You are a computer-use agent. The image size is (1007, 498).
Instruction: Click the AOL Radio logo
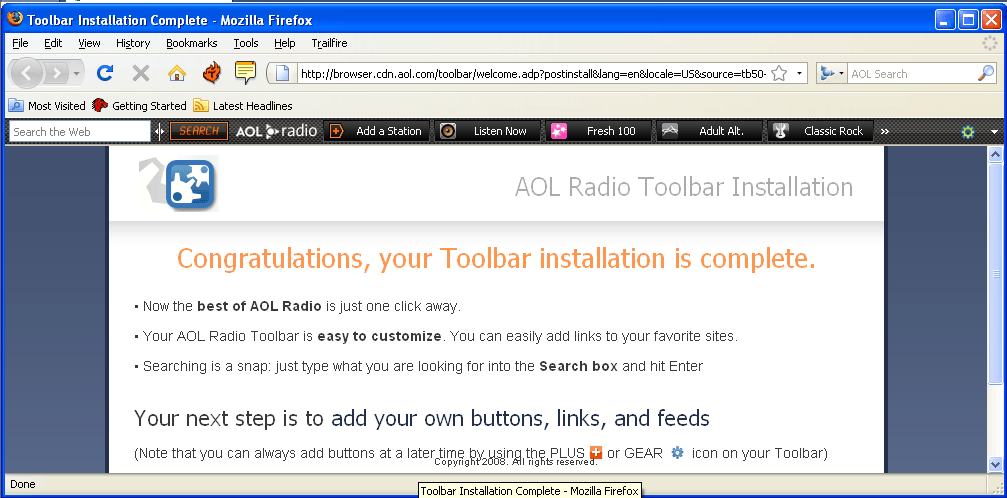point(276,131)
